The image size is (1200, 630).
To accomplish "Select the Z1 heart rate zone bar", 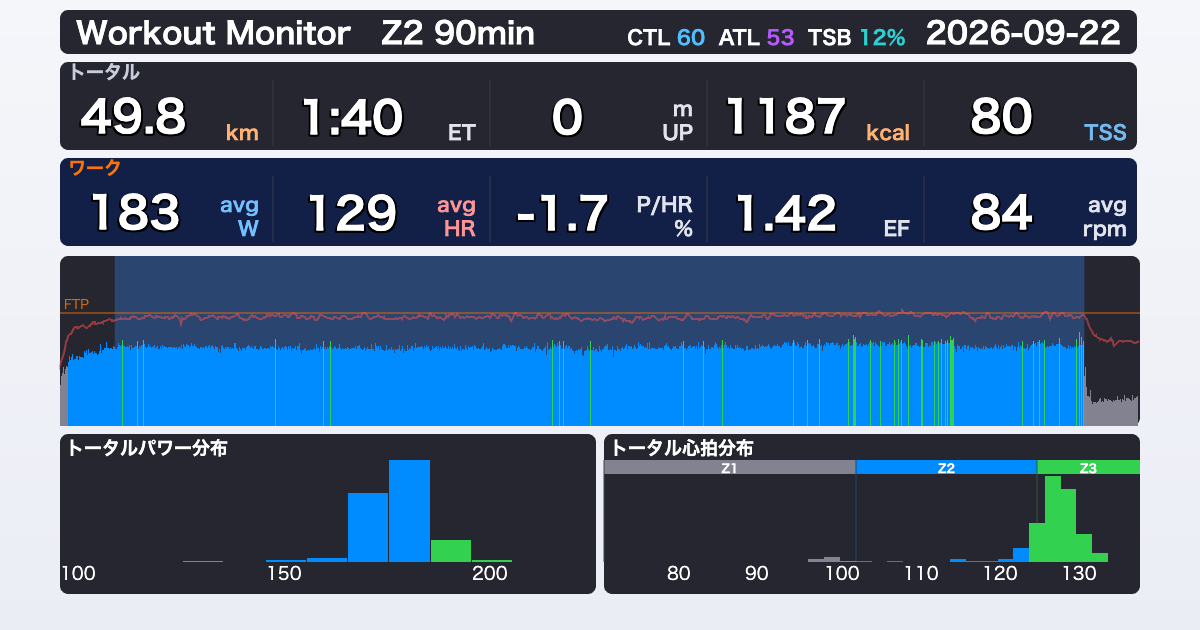I will [x=729, y=467].
